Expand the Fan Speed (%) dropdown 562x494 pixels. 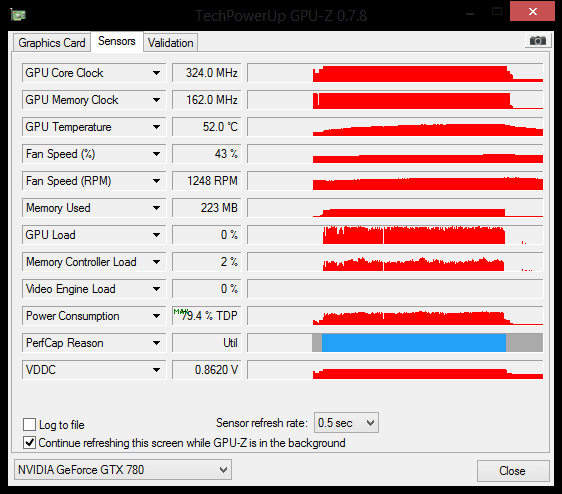tap(156, 154)
